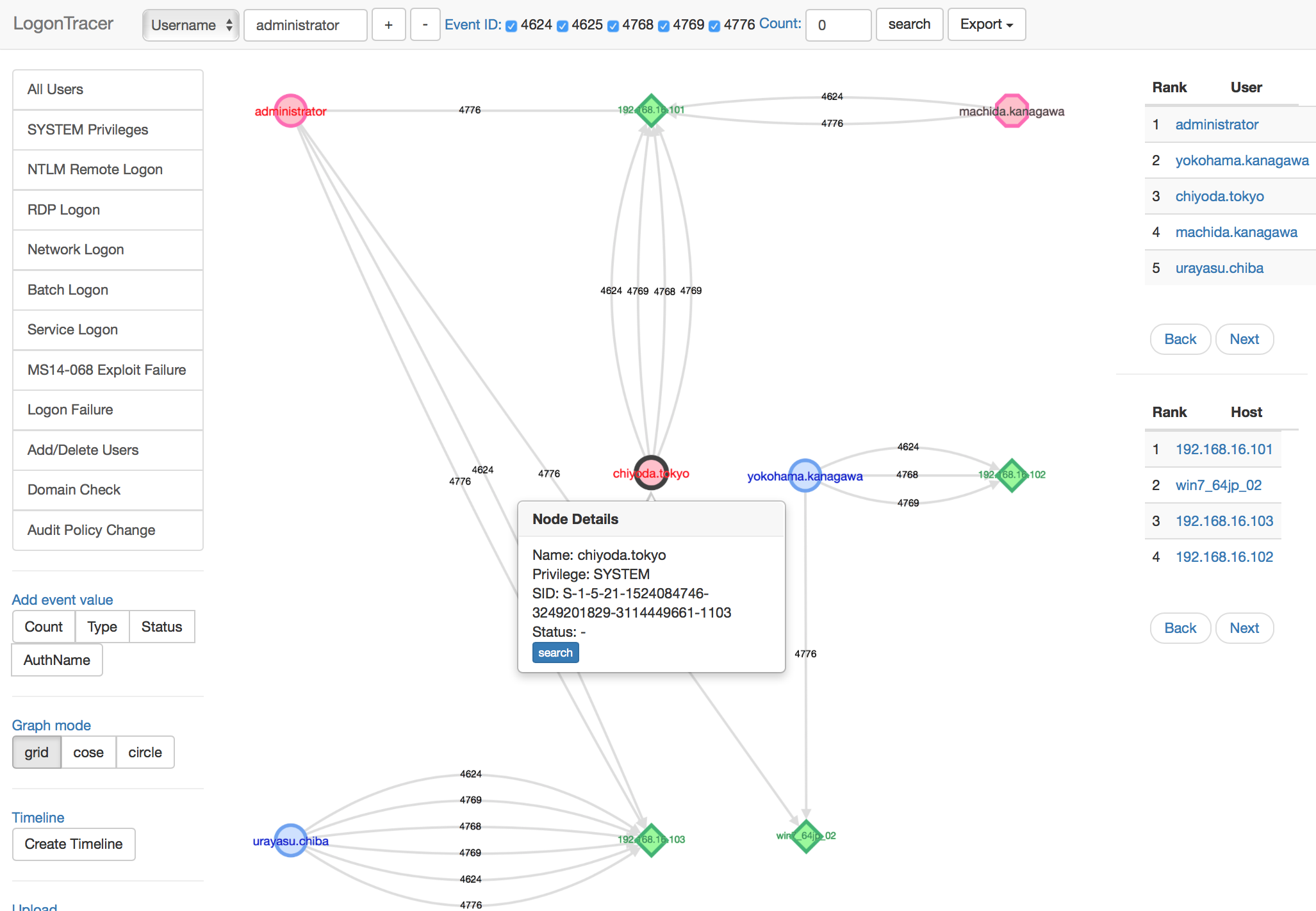Click the urayasu.chiba user node
1316x911 pixels.
pos(290,840)
